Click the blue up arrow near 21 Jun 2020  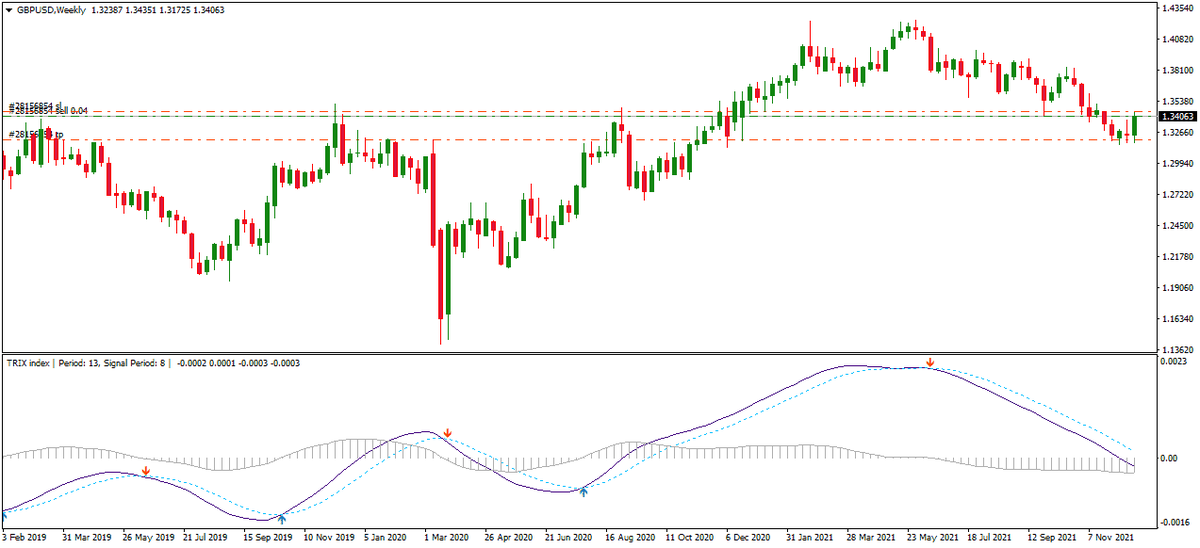(x=584, y=490)
